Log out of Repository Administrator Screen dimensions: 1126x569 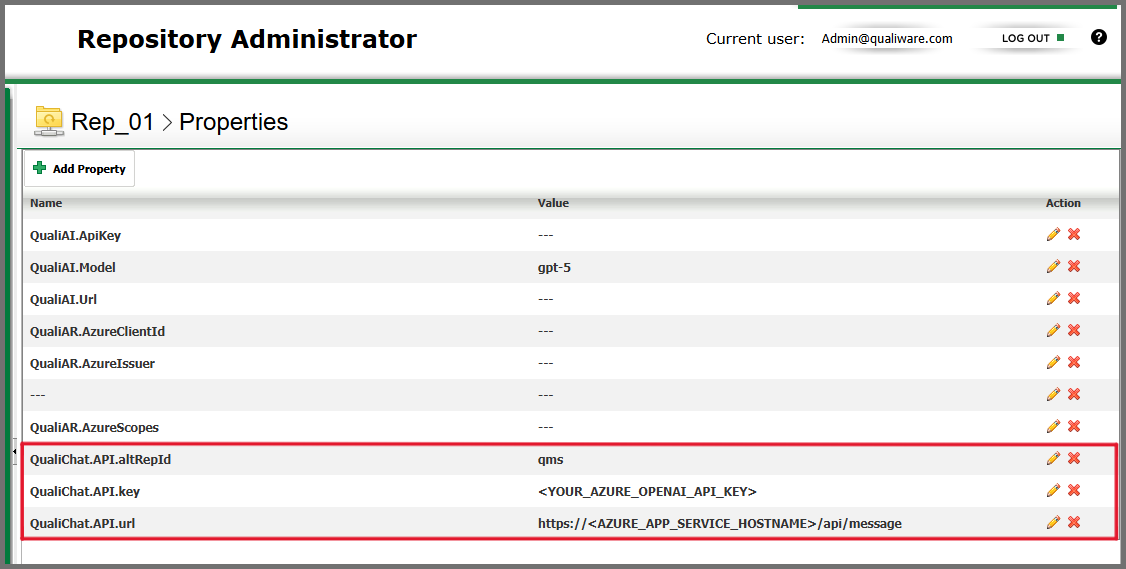click(x=1032, y=38)
